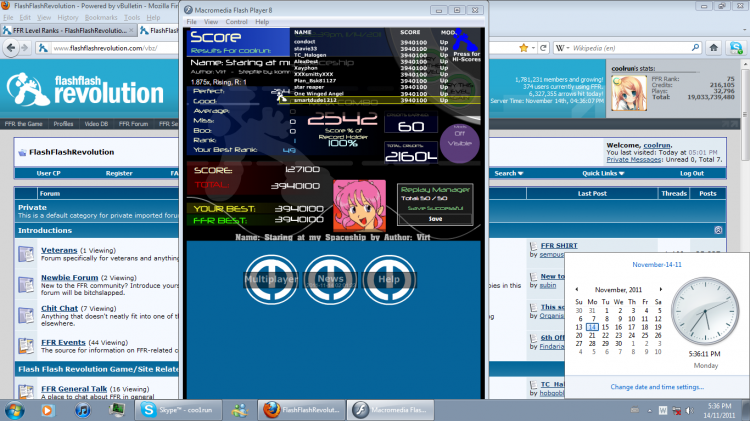Click the volume speaker tray icon

tap(689, 410)
